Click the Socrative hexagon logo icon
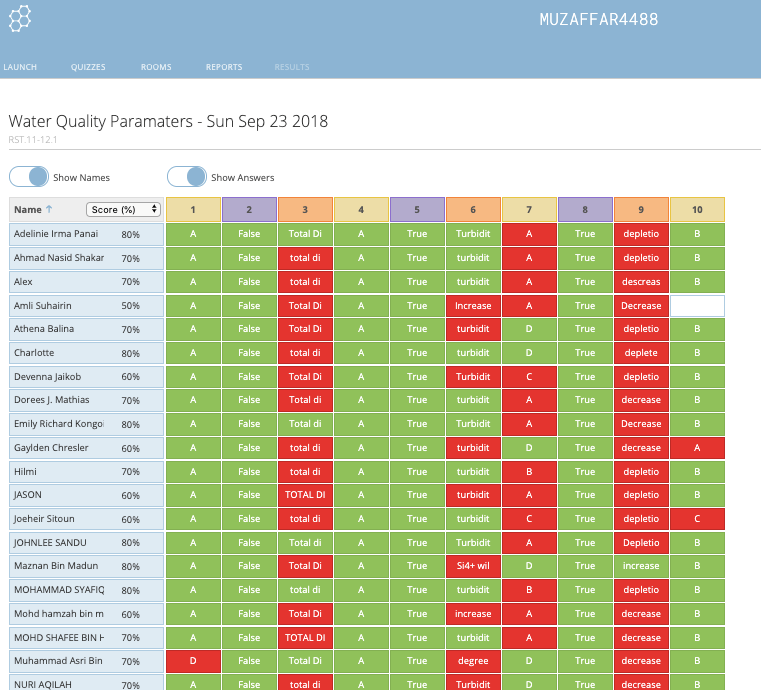This screenshot has width=761, height=690. [x=20, y=18]
